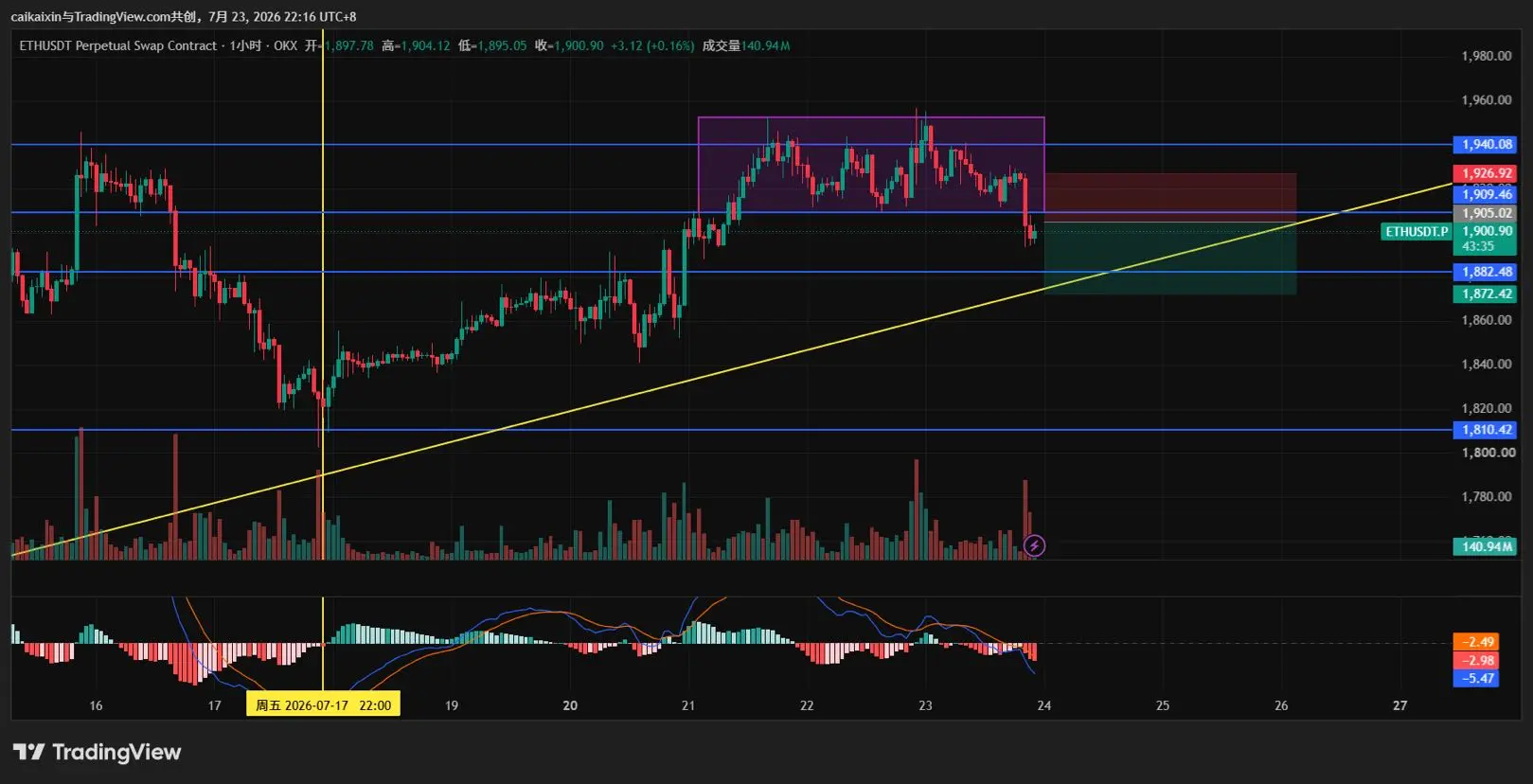Click date 20 on the time axis

pyautogui.click(x=570, y=705)
